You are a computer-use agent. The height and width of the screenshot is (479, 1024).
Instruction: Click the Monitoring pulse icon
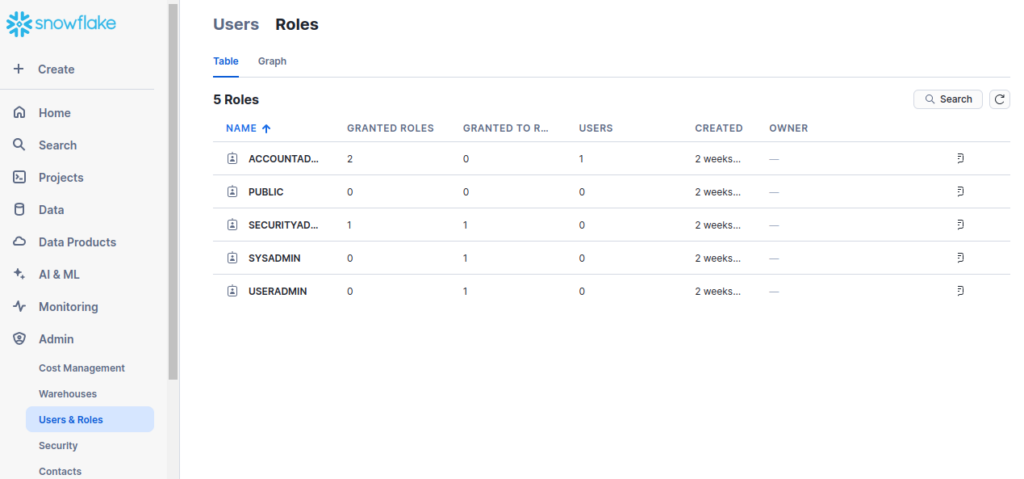click(x=19, y=307)
